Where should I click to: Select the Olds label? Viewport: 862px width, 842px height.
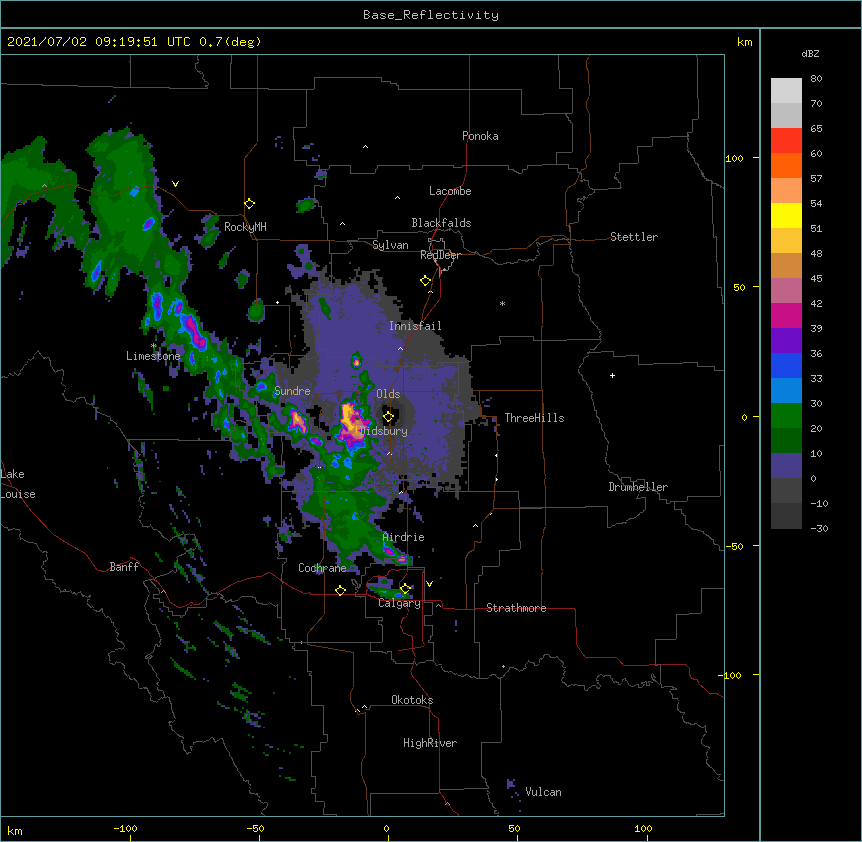pyautogui.click(x=388, y=394)
